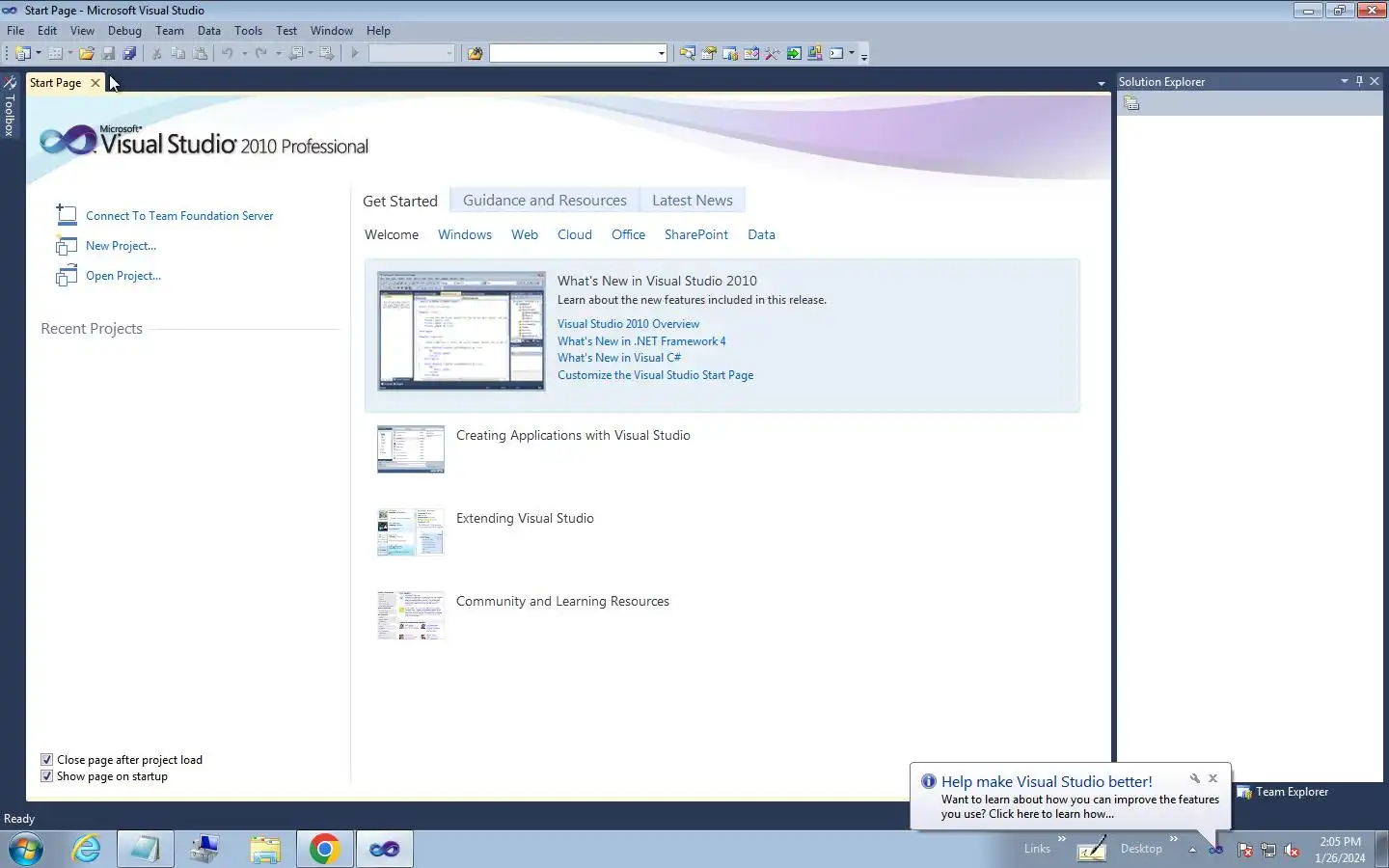
Task: Open the Debug menu
Action: point(124,30)
